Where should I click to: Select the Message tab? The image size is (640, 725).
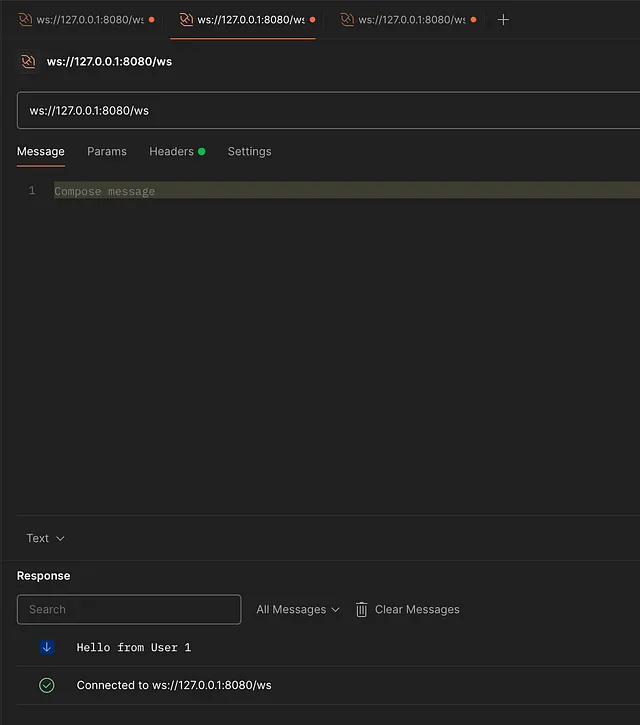[x=41, y=151]
